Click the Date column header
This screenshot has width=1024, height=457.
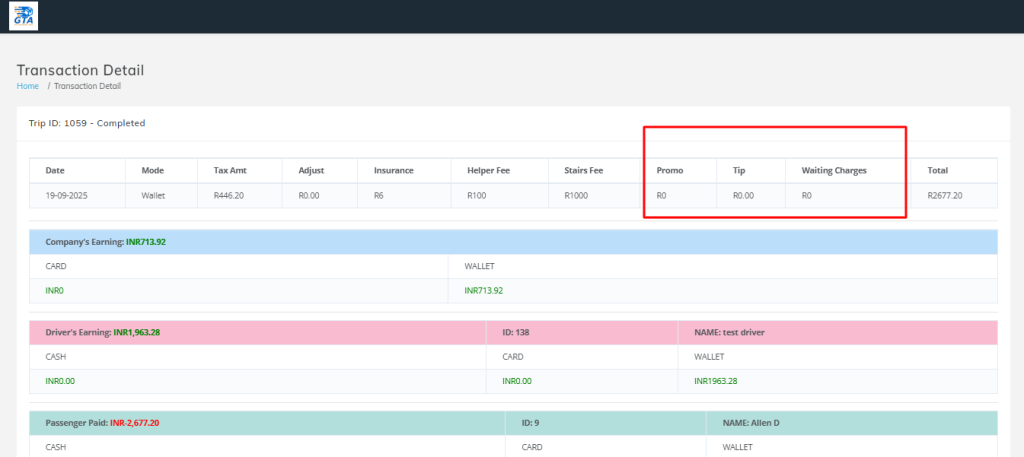pyautogui.click(x=55, y=171)
